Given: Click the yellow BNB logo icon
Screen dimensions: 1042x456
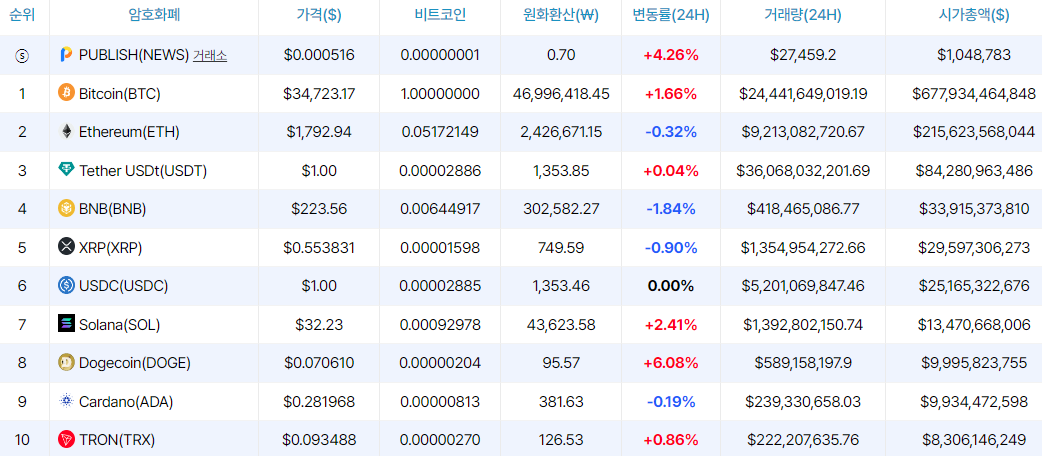Looking at the screenshot, I should click(66, 208).
